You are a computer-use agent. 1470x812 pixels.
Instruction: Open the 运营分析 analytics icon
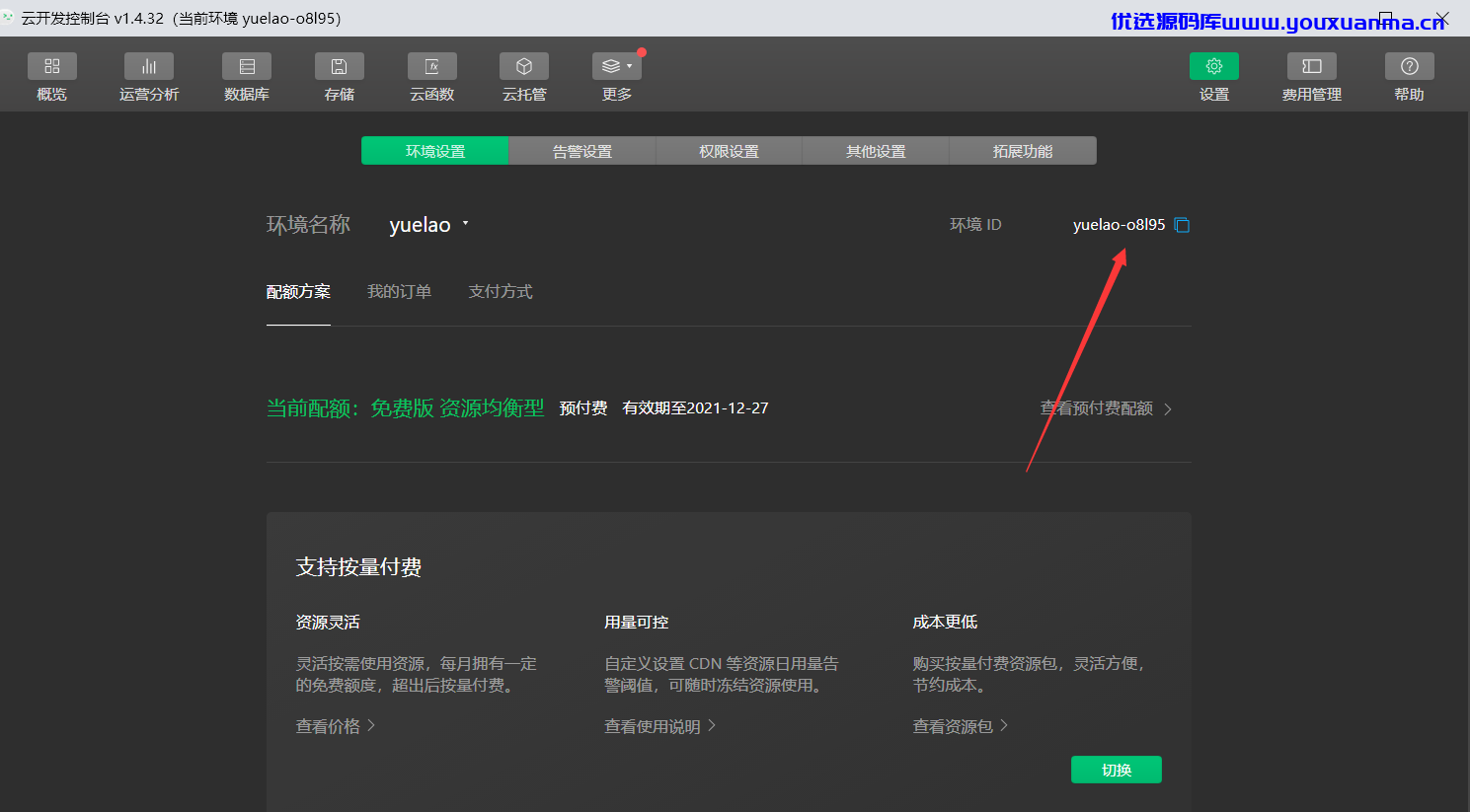(x=149, y=66)
